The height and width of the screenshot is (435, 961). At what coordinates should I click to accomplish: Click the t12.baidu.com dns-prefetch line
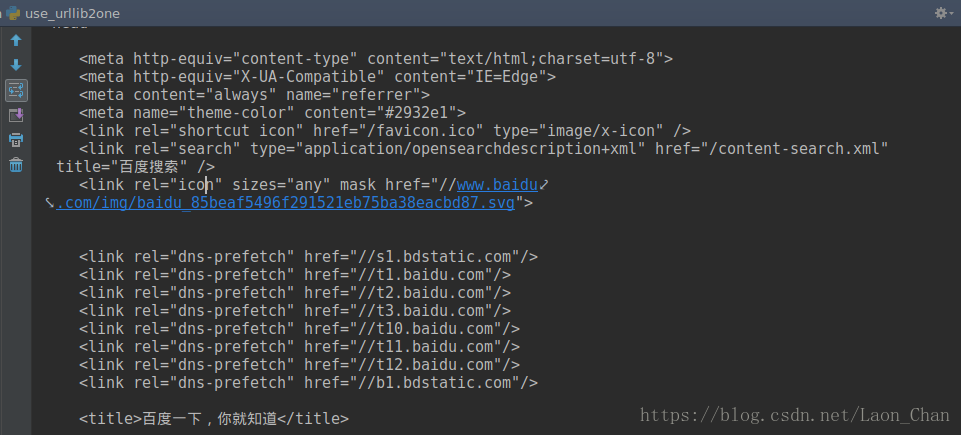(x=299, y=365)
